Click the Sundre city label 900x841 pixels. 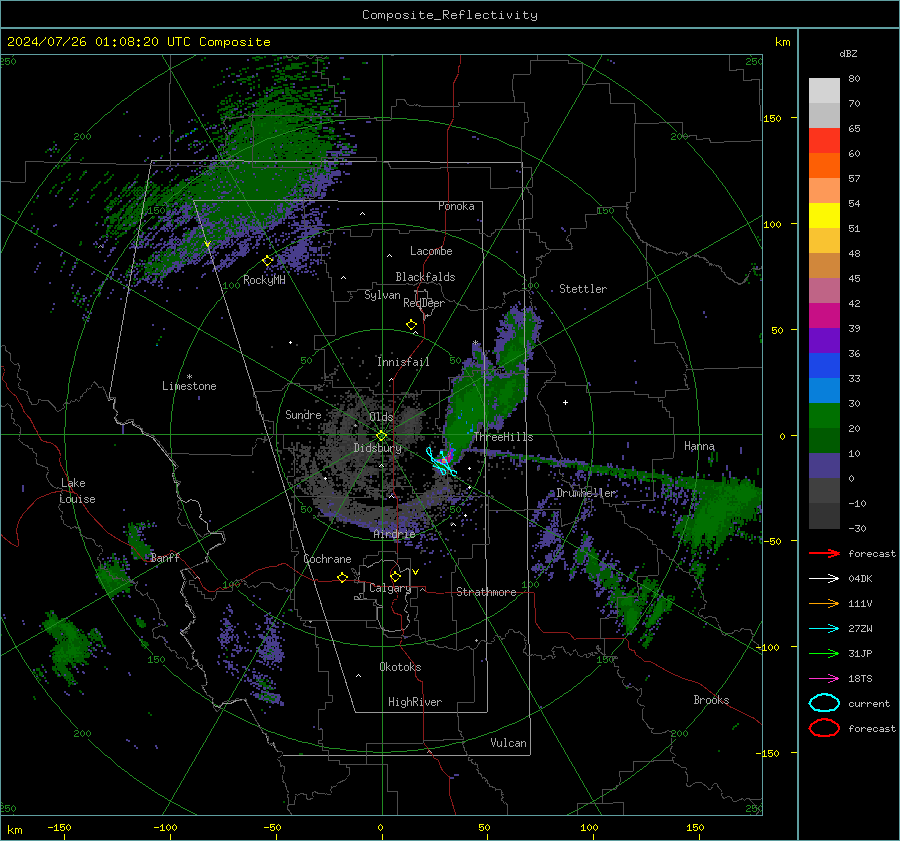point(303,414)
